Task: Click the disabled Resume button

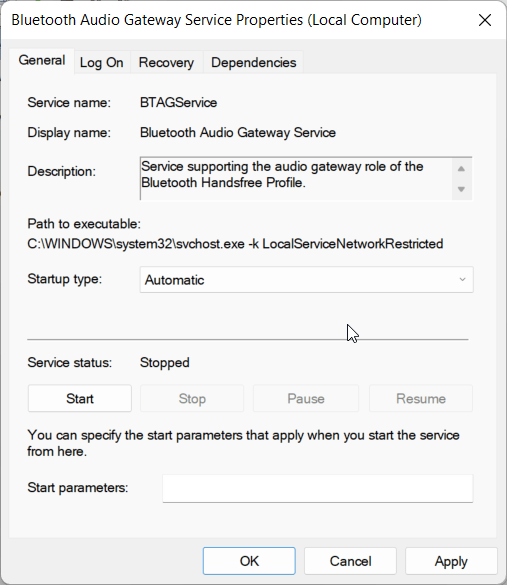Action: (x=421, y=398)
